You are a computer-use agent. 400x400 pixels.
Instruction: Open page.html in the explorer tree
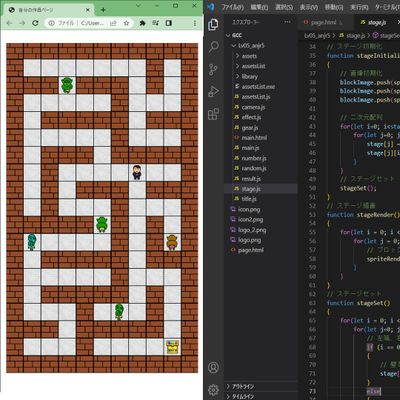pyautogui.click(x=251, y=250)
